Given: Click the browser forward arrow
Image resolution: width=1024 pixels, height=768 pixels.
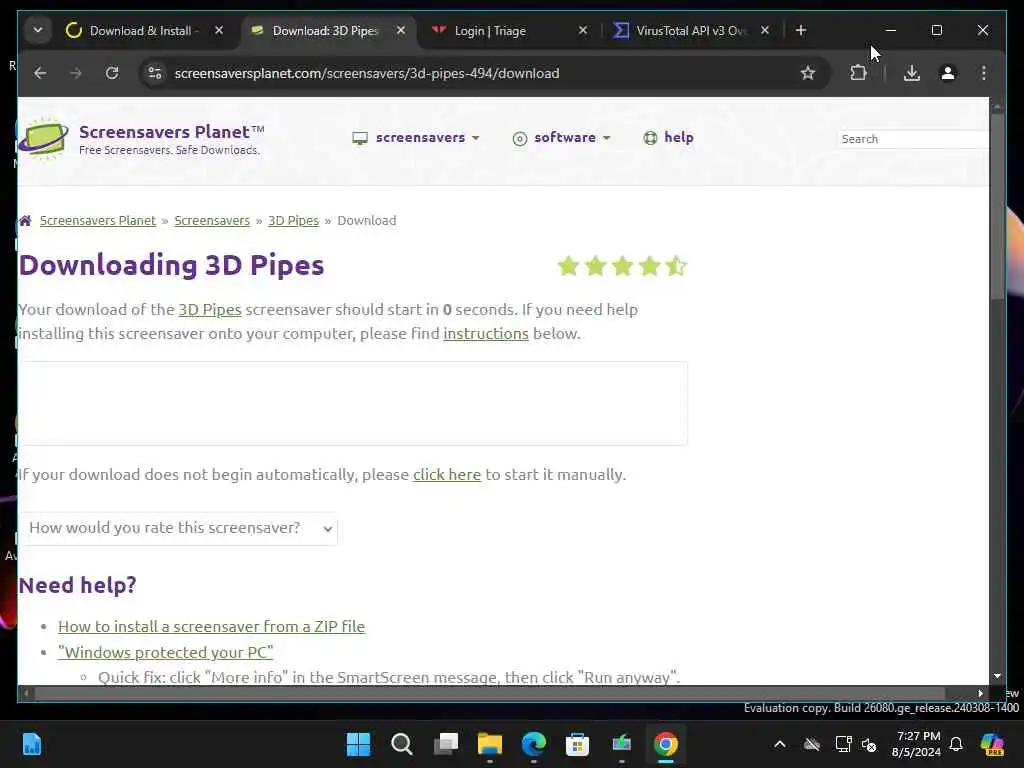Looking at the screenshot, I should 76,73.
